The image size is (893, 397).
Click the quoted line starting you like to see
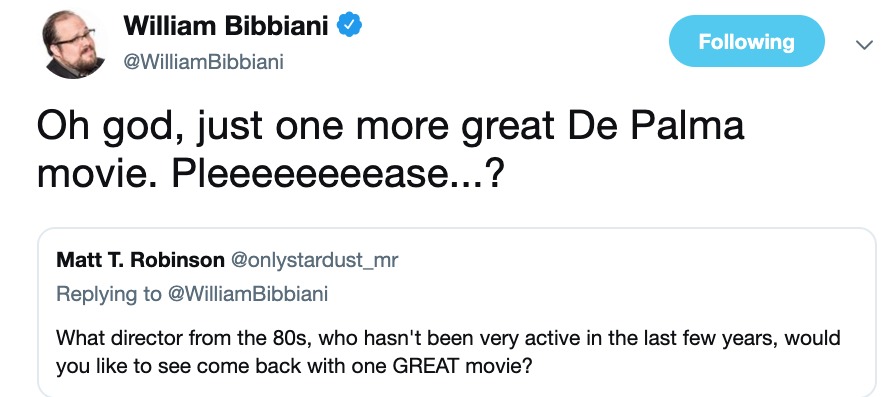tap(294, 365)
